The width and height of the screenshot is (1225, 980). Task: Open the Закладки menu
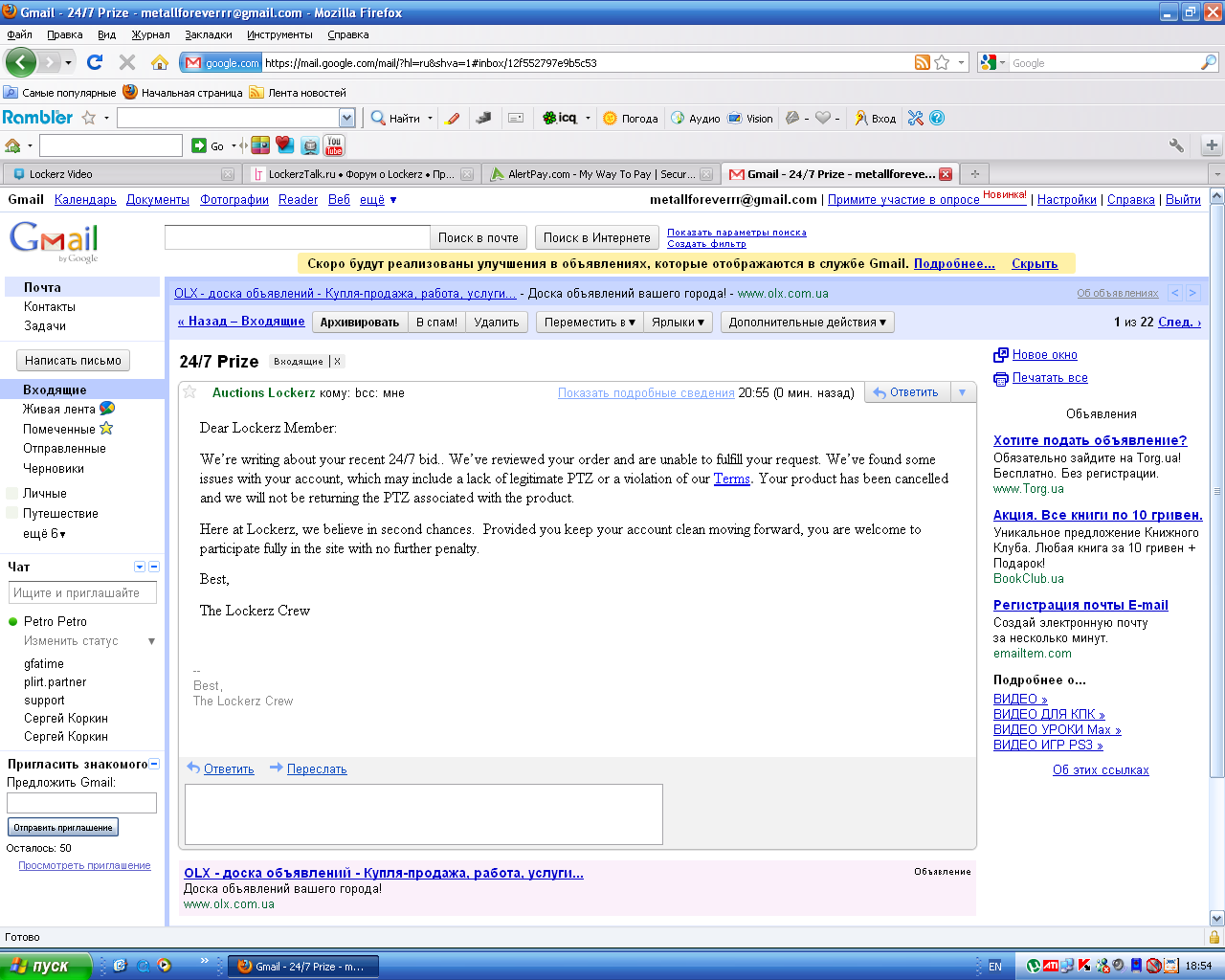pyautogui.click(x=209, y=34)
